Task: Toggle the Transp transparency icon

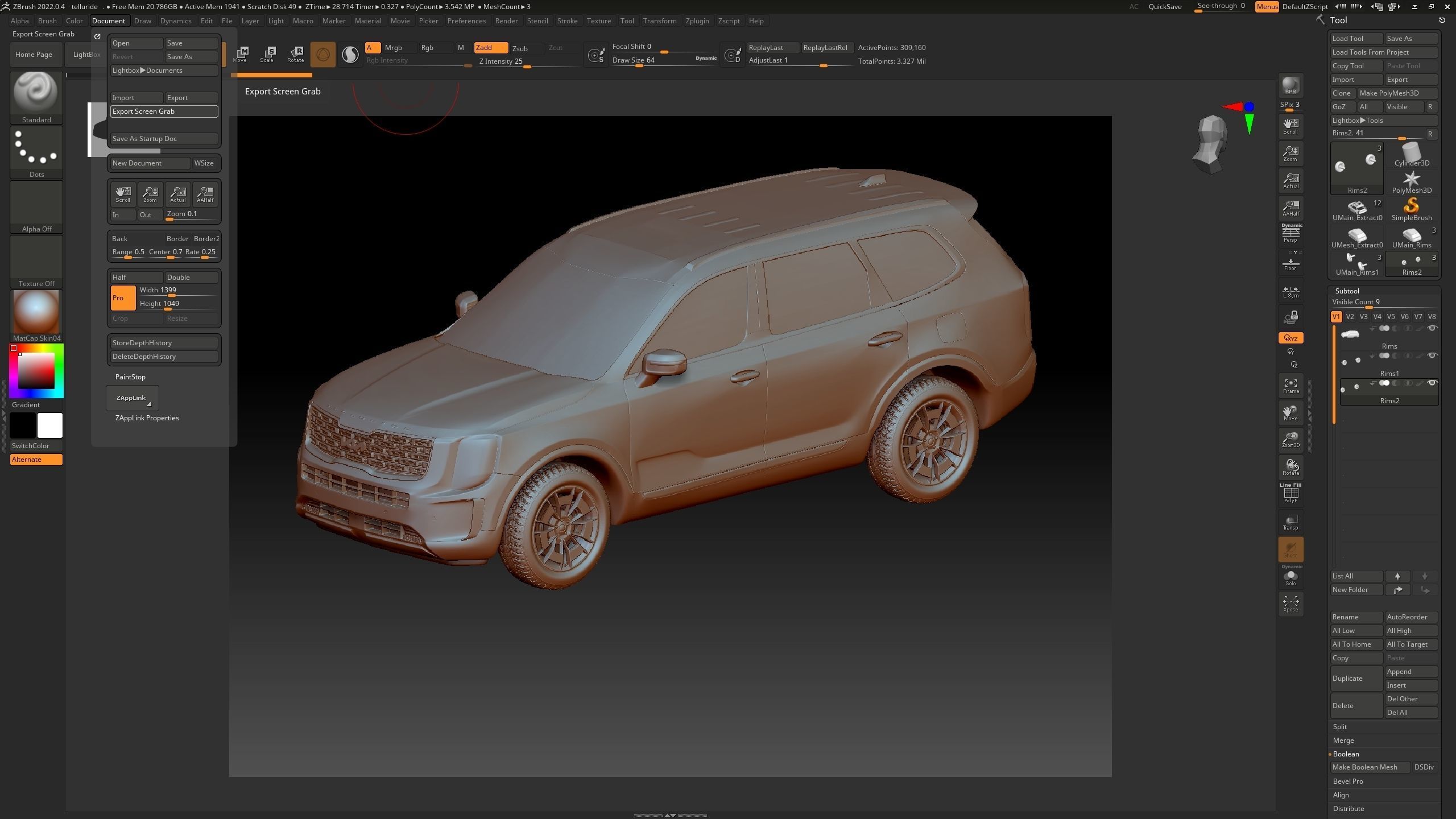Action: pos(1290,522)
